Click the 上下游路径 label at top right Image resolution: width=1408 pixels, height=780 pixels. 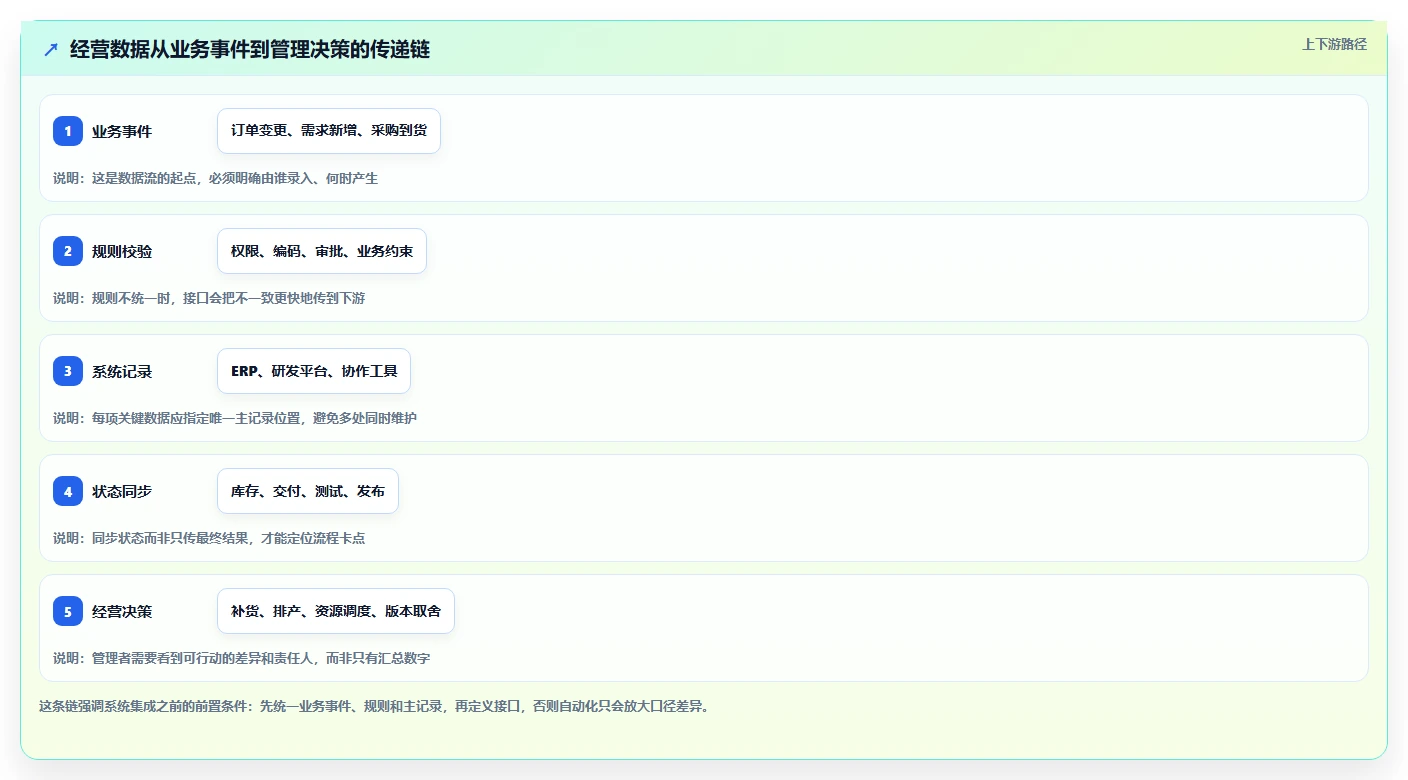pyautogui.click(x=1334, y=44)
